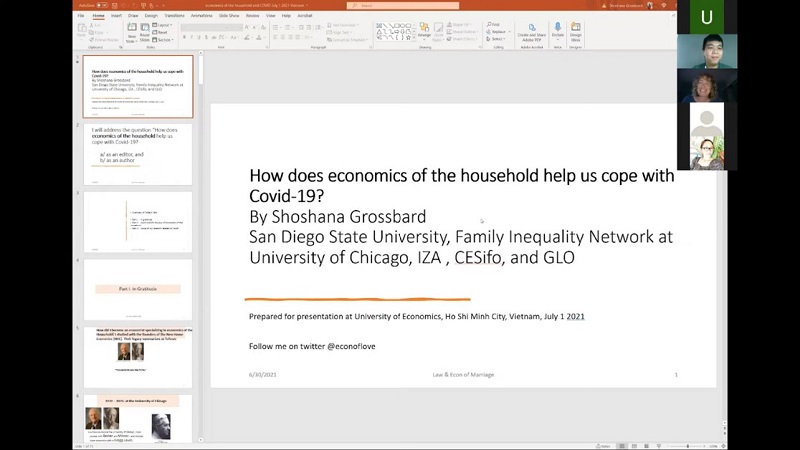Image resolution: width=800 pixels, height=450 pixels.
Task: Expand the Align Text dropdown
Action: point(339,32)
